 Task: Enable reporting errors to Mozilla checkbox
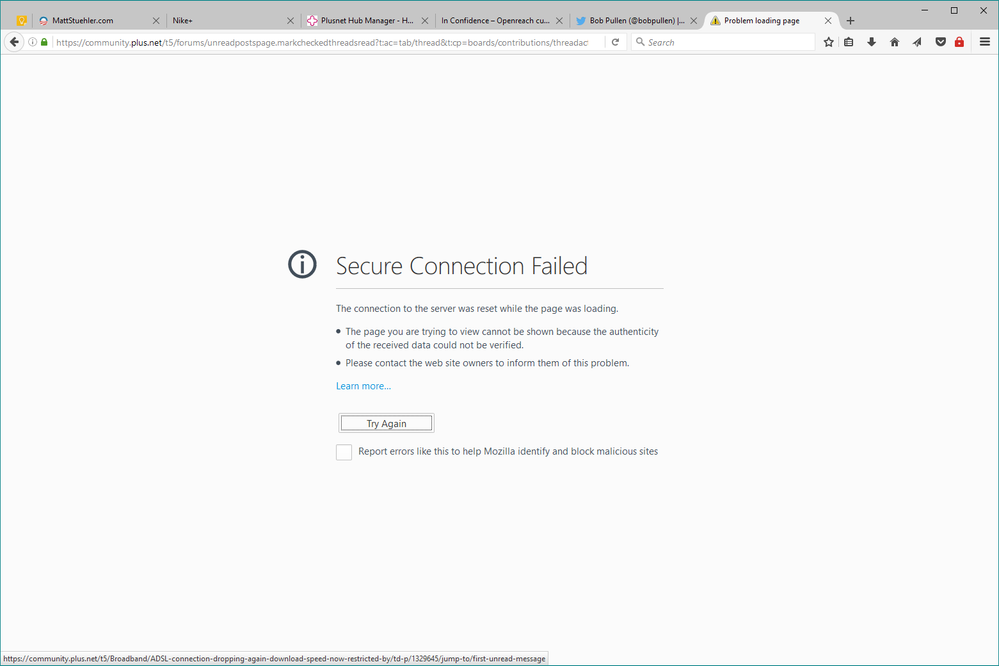[x=344, y=452]
